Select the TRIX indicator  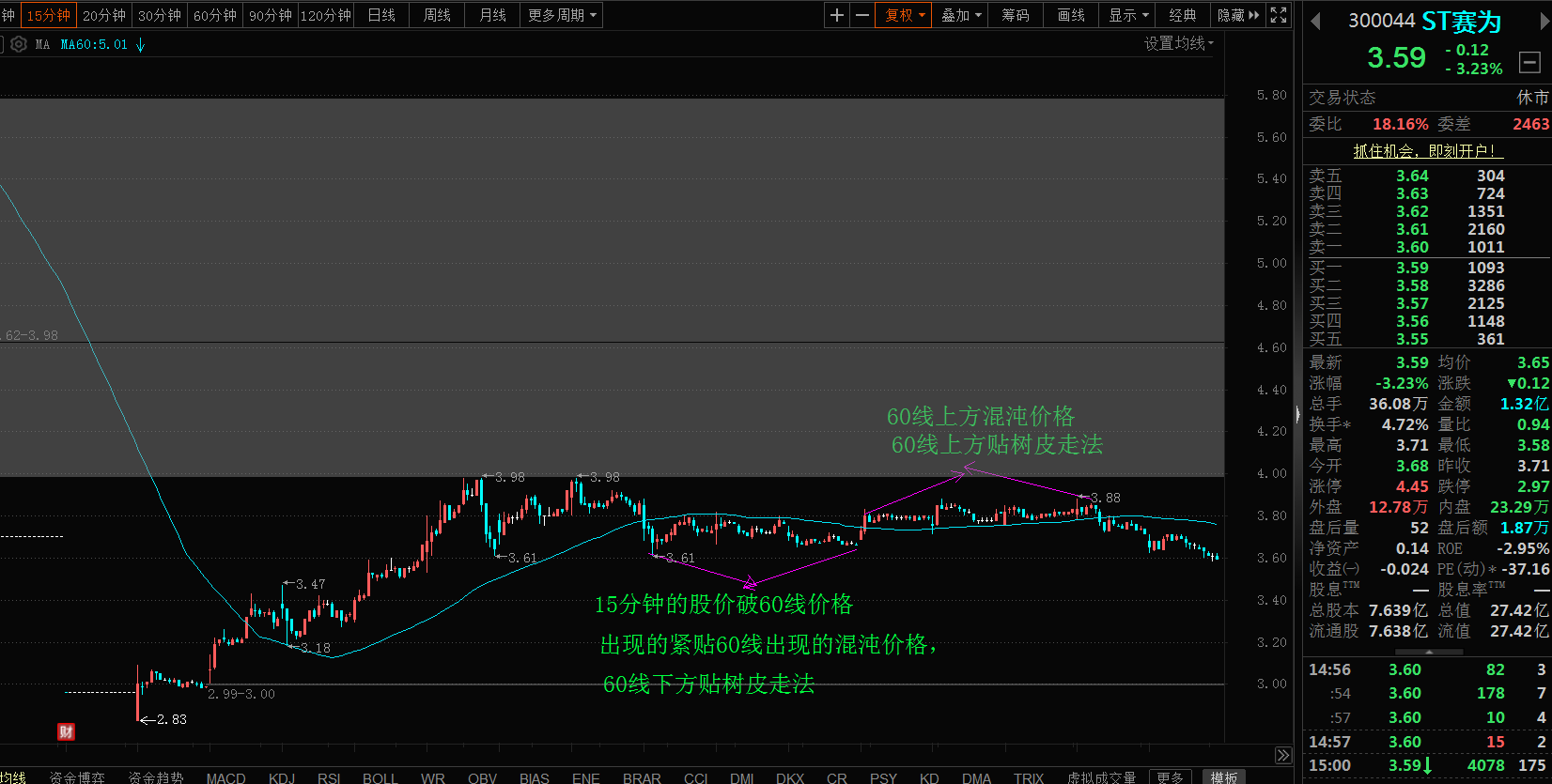tap(1029, 777)
